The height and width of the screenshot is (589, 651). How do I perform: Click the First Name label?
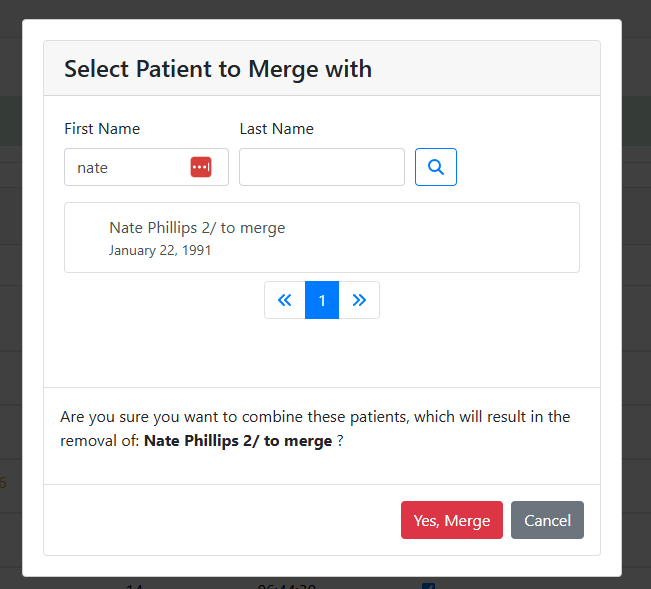[x=102, y=128]
